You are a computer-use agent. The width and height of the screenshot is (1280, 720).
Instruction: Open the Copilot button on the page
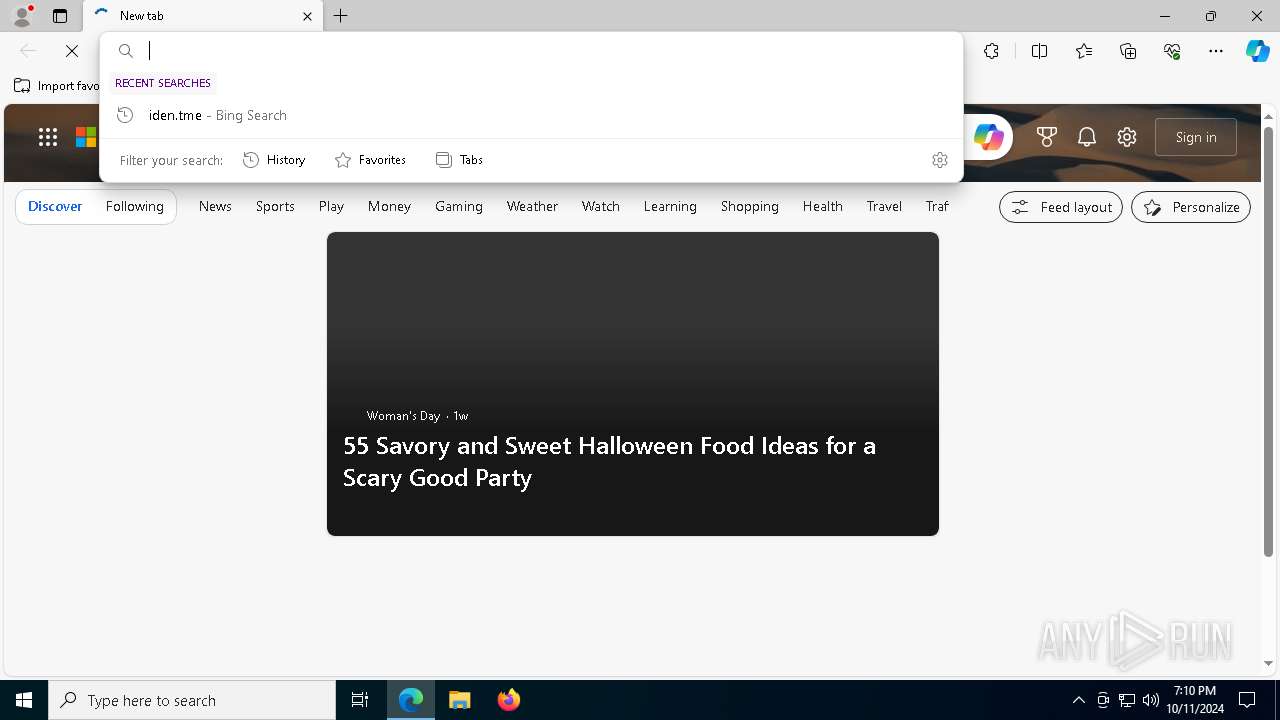tap(988, 137)
